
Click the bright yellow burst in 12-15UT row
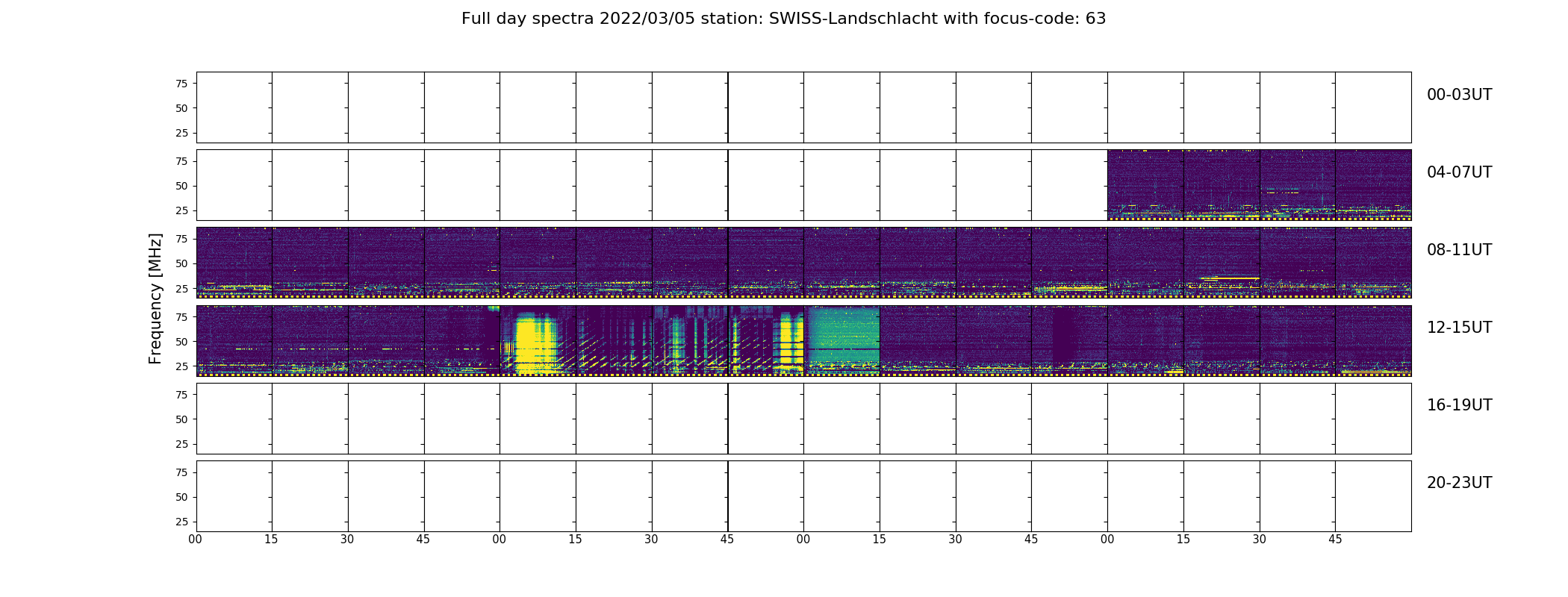536,343
